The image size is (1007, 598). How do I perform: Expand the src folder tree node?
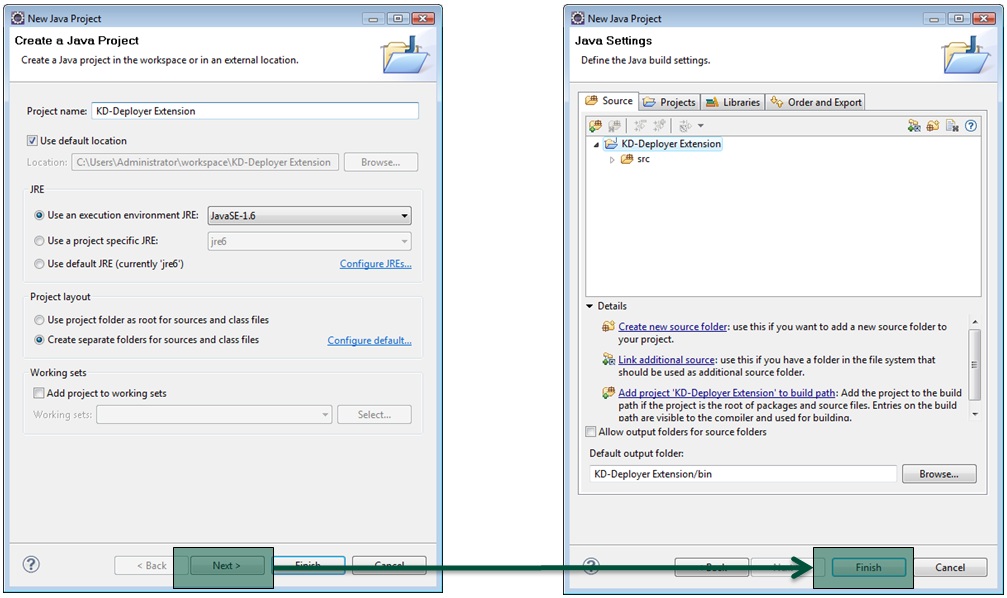[x=612, y=160]
